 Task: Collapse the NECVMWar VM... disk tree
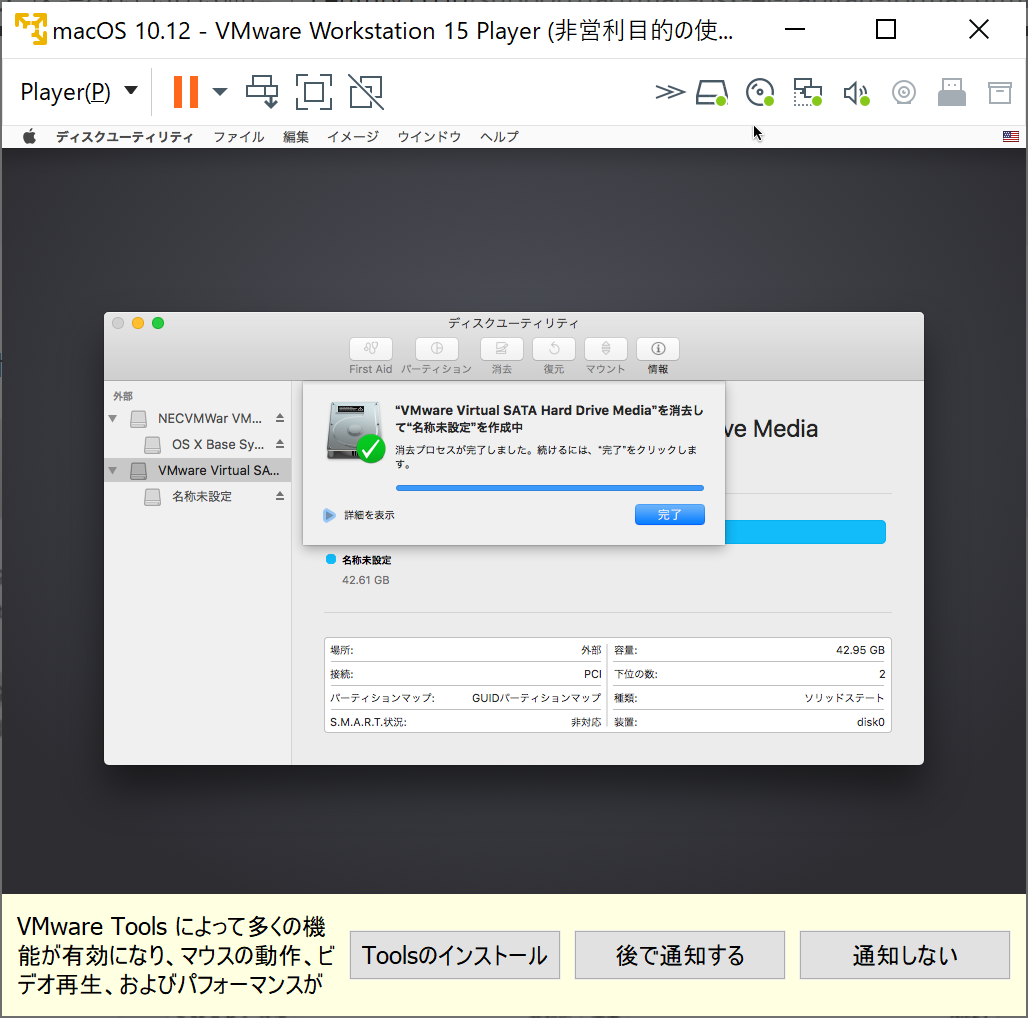tap(113, 418)
